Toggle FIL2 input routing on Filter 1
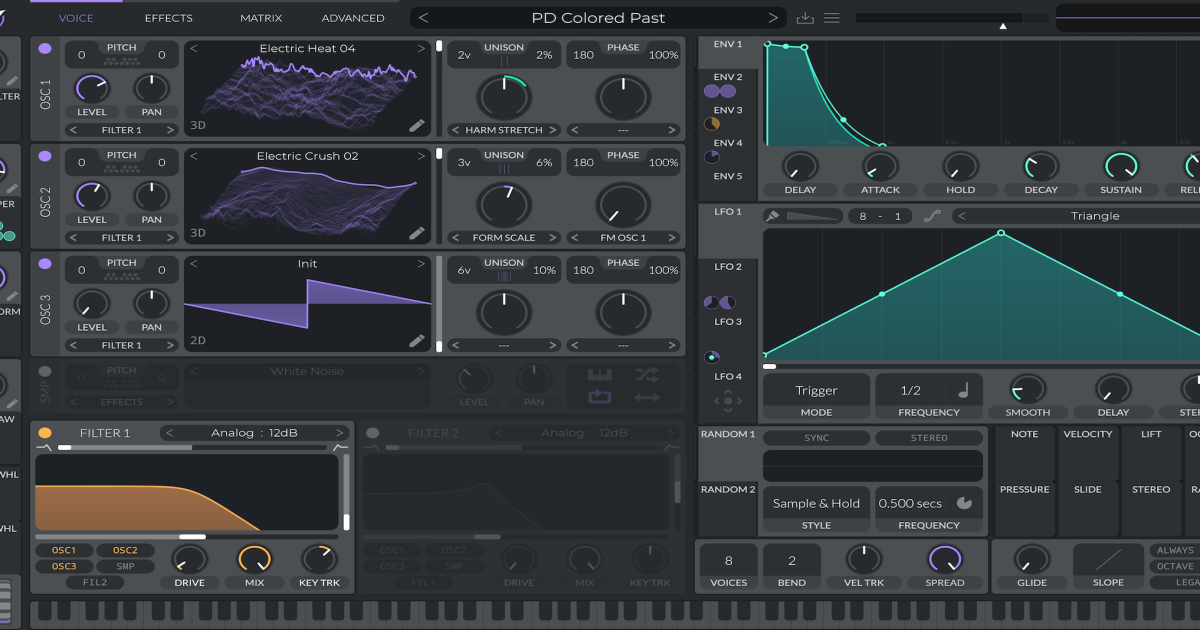 pyautogui.click(x=96, y=582)
